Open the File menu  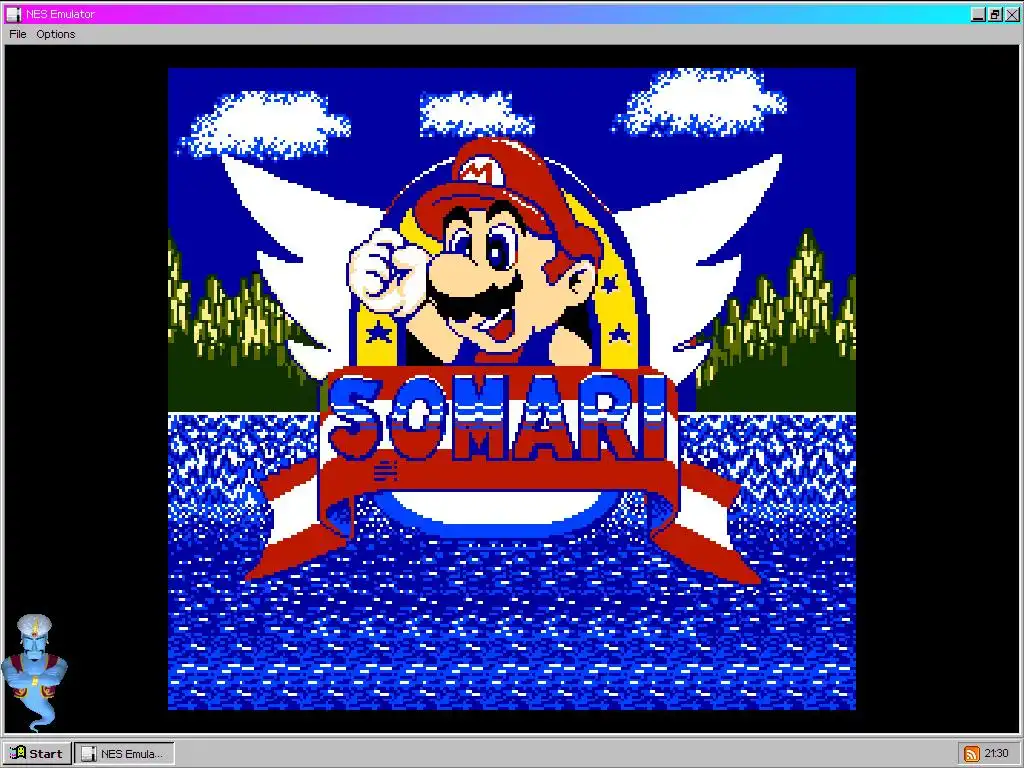(18, 34)
